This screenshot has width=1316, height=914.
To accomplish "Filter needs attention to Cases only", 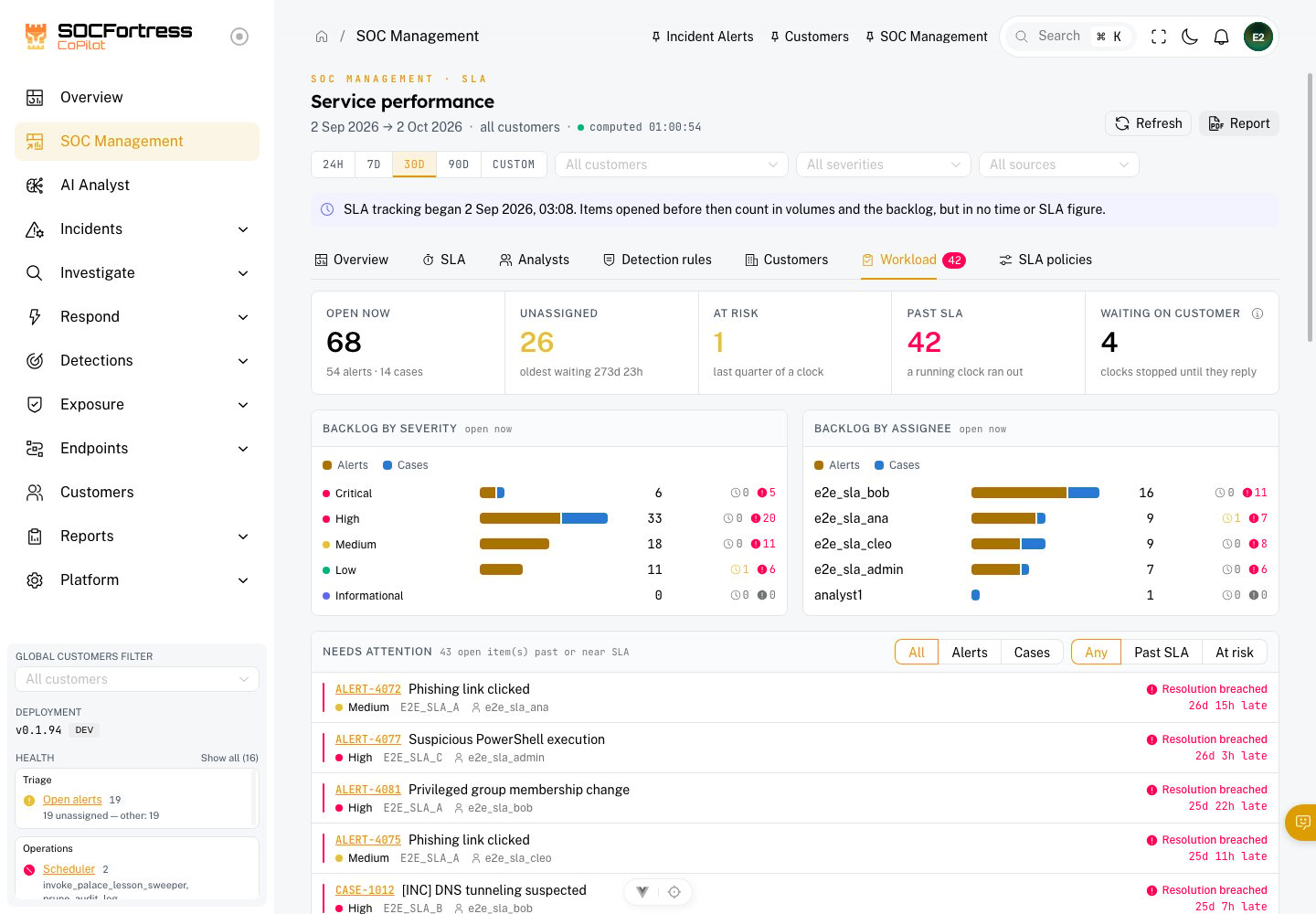I will [x=1032, y=652].
